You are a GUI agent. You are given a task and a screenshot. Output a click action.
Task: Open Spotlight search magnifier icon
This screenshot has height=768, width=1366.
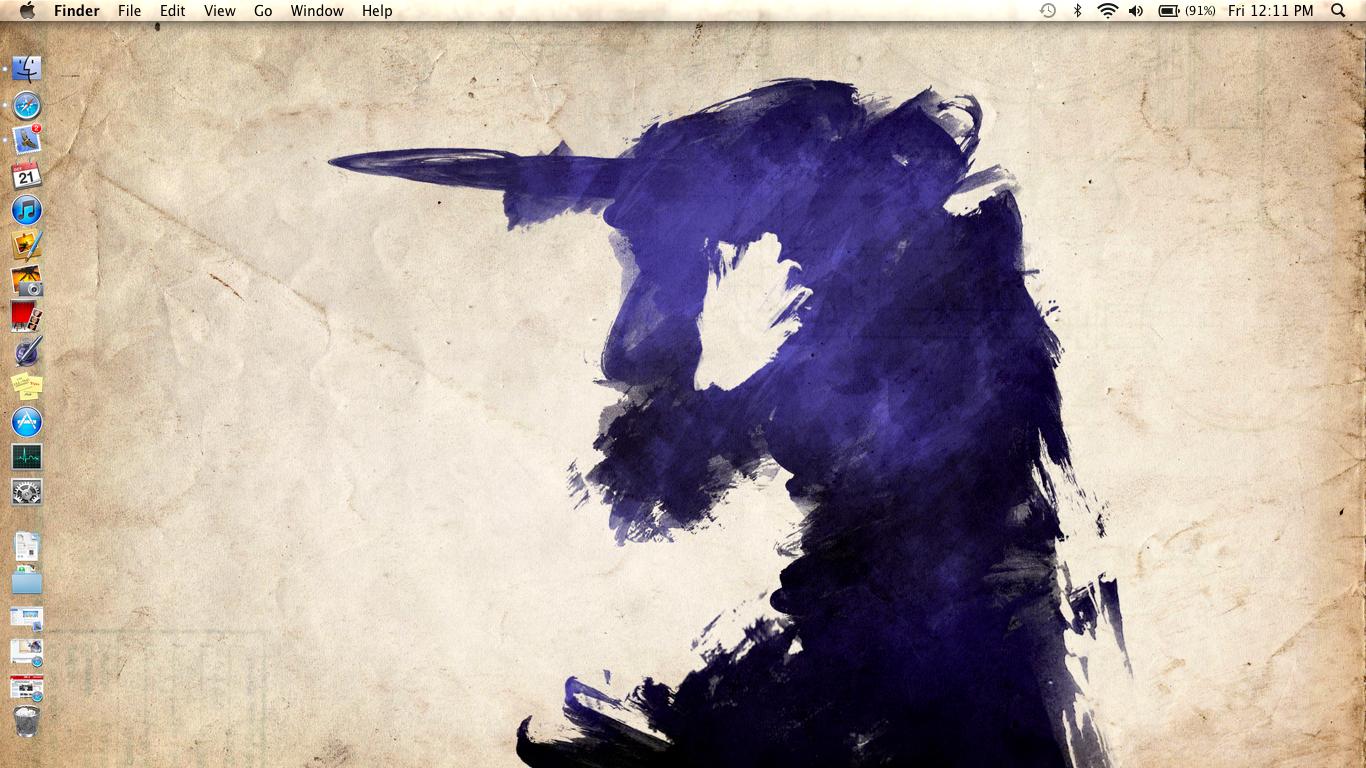coord(1339,11)
